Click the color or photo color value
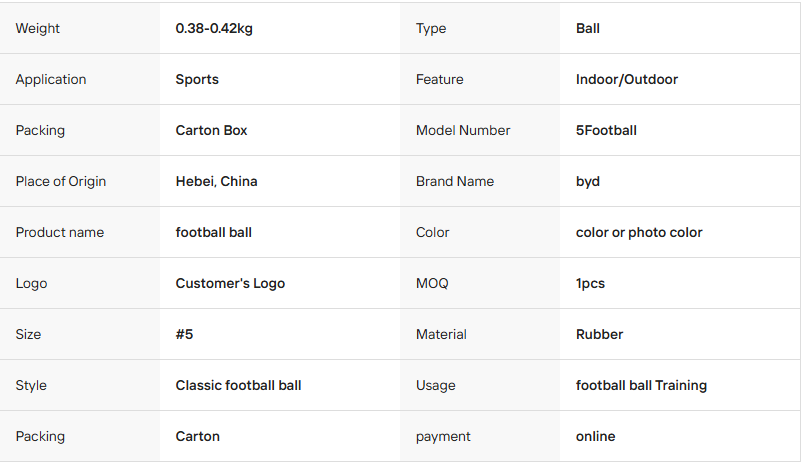 click(x=639, y=232)
